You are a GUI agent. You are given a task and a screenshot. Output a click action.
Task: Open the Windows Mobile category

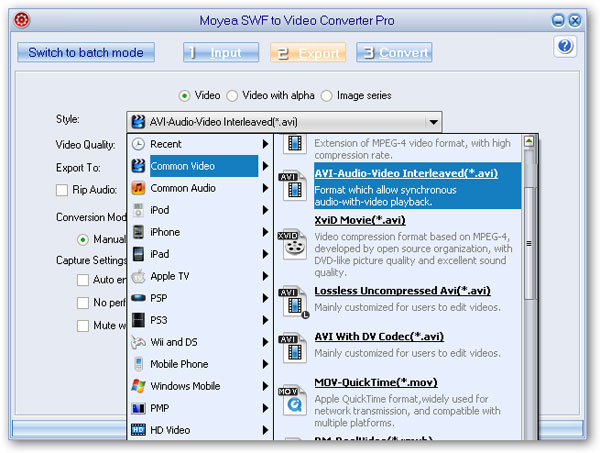pos(200,386)
